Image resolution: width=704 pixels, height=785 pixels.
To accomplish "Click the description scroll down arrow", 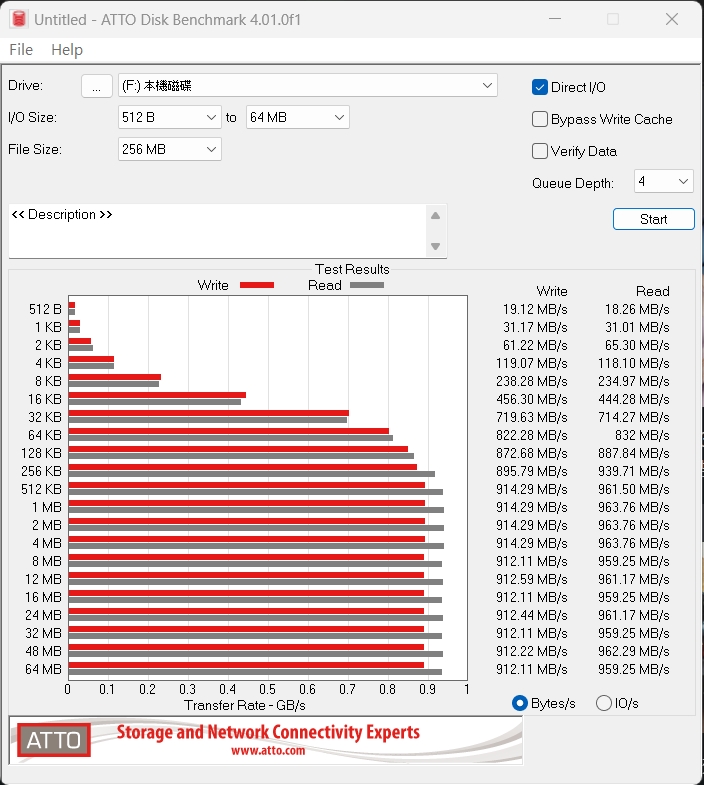I will [x=435, y=246].
